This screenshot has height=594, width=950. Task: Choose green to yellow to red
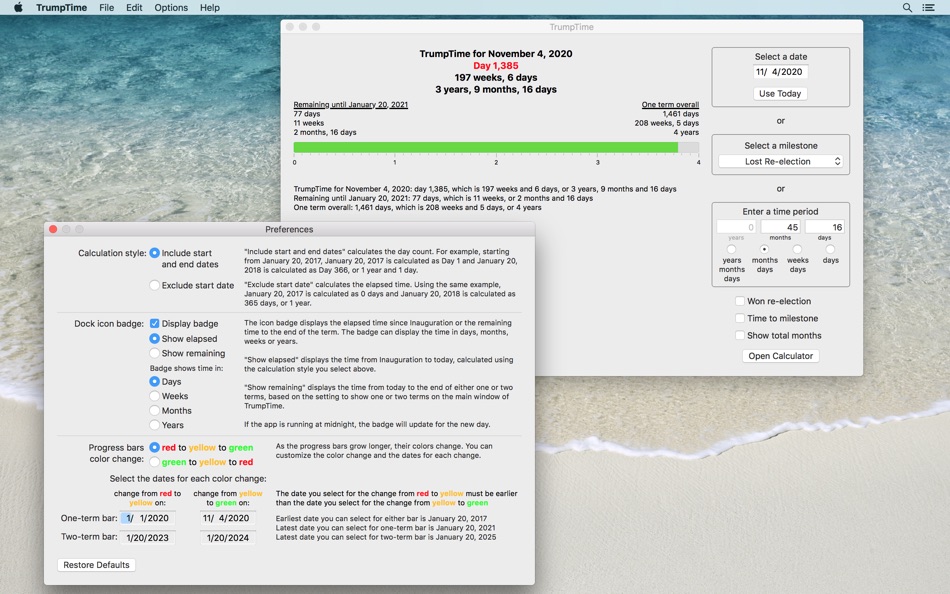click(x=154, y=462)
